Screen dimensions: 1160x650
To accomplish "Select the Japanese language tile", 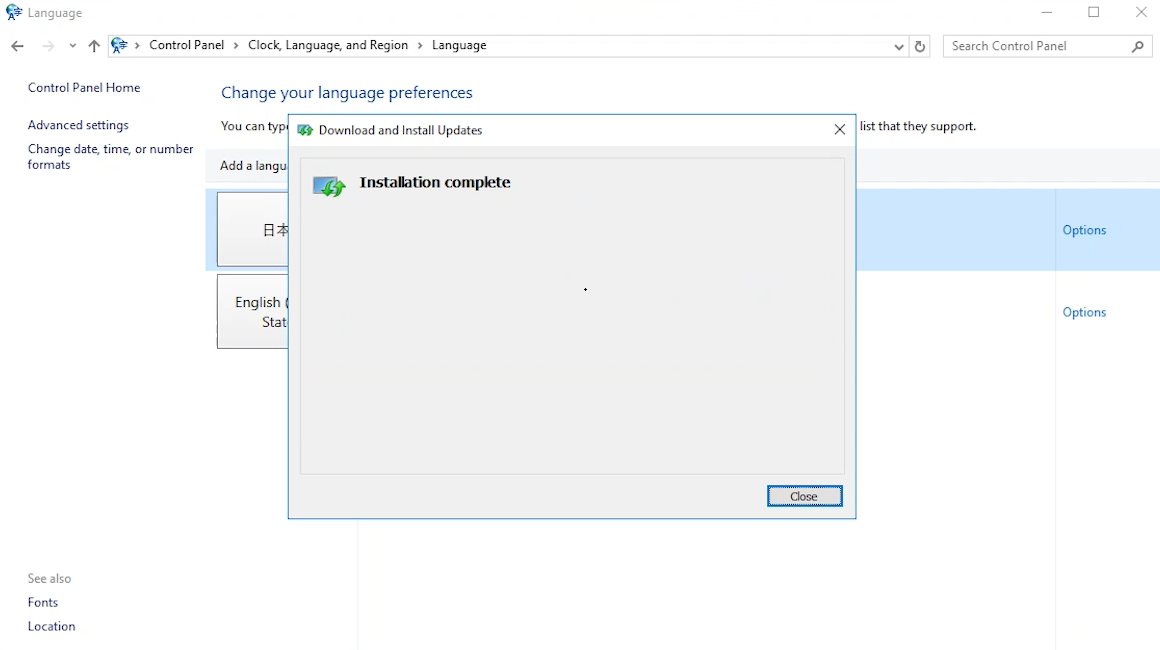I will tap(253, 229).
